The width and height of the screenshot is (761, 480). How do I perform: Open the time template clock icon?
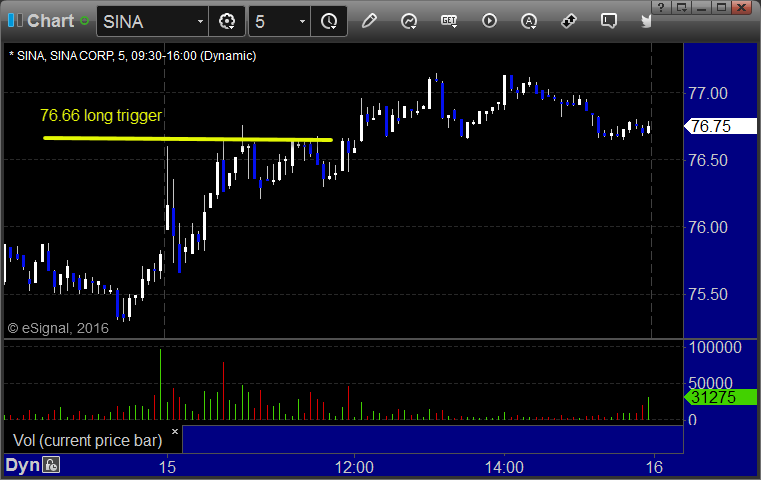[x=329, y=21]
